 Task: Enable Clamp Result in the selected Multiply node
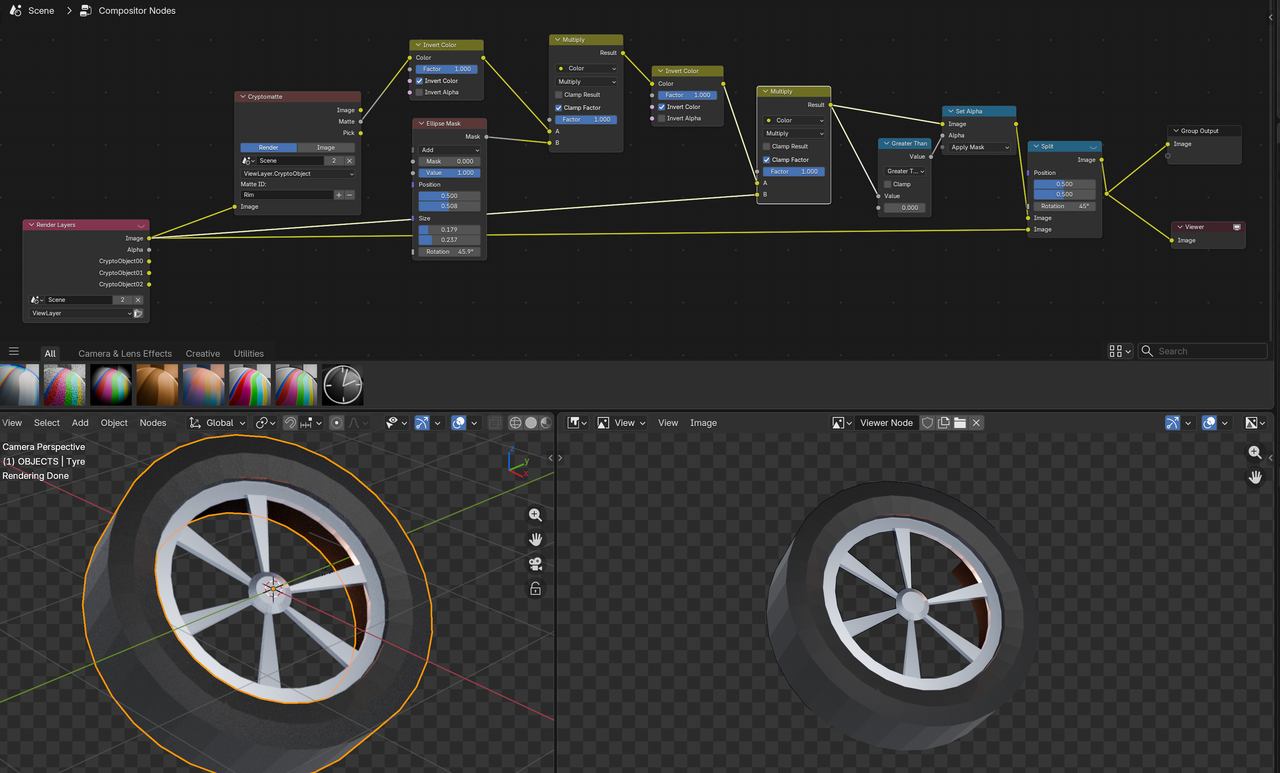pos(767,146)
